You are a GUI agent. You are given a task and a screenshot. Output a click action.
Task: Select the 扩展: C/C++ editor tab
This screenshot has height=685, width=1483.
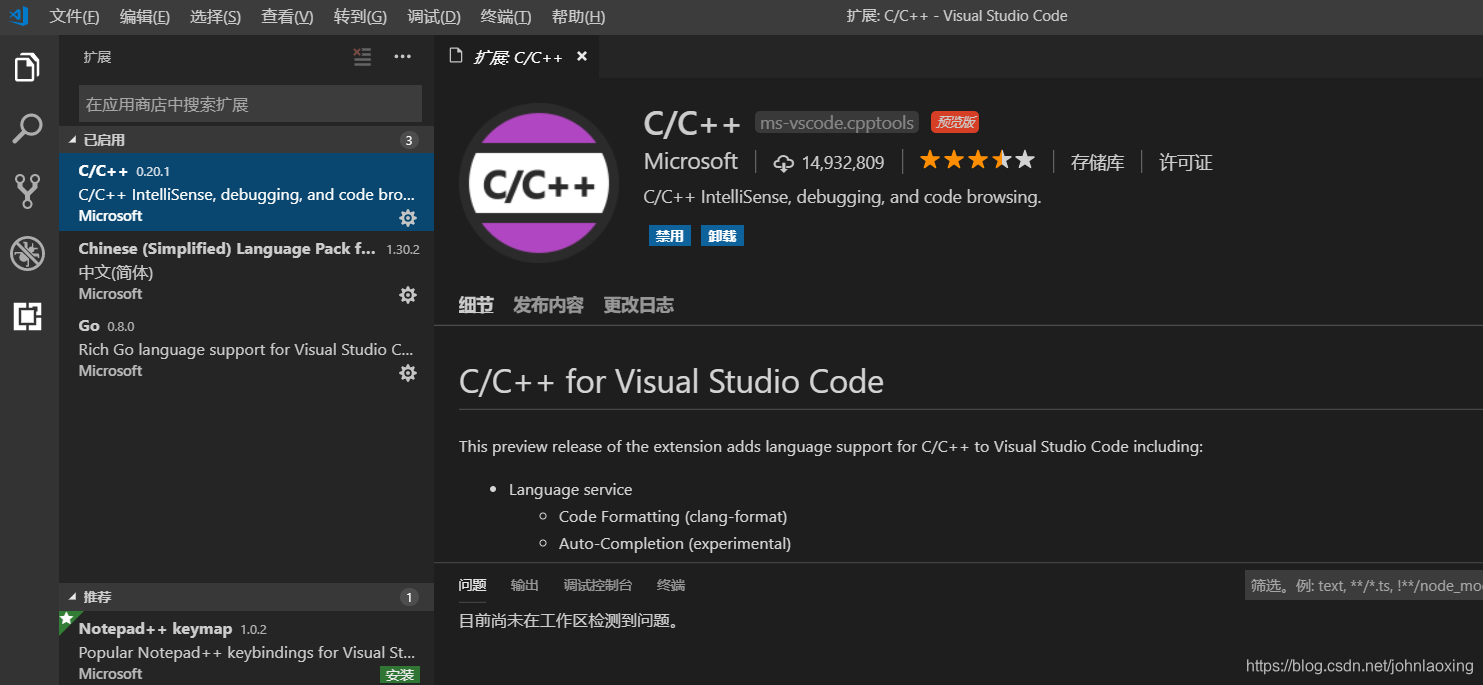click(x=518, y=57)
